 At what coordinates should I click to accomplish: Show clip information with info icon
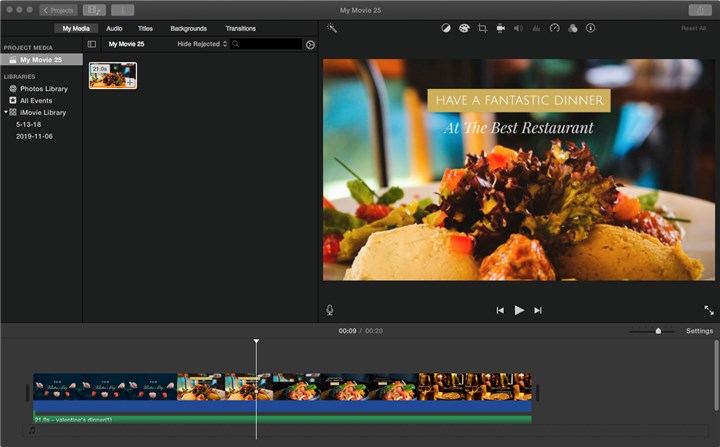tap(590, 28)
